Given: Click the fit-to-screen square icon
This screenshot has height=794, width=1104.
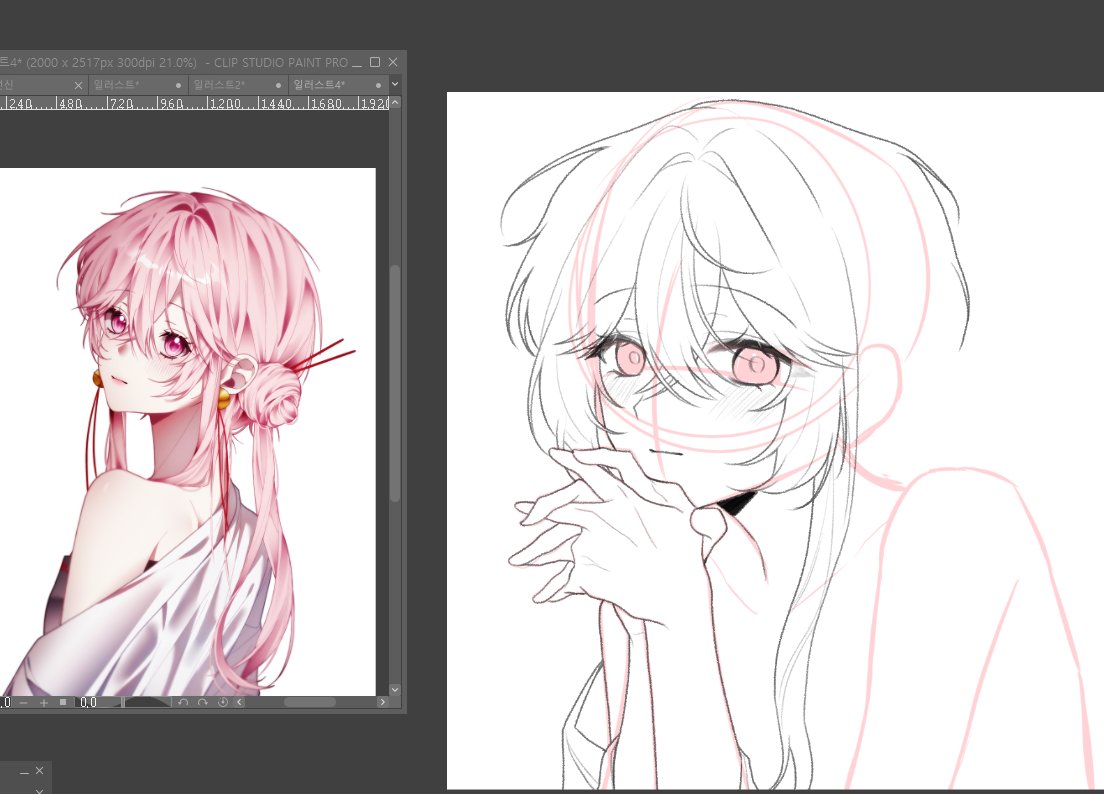Looking at the screenshot, I should (x=63, y=702).
